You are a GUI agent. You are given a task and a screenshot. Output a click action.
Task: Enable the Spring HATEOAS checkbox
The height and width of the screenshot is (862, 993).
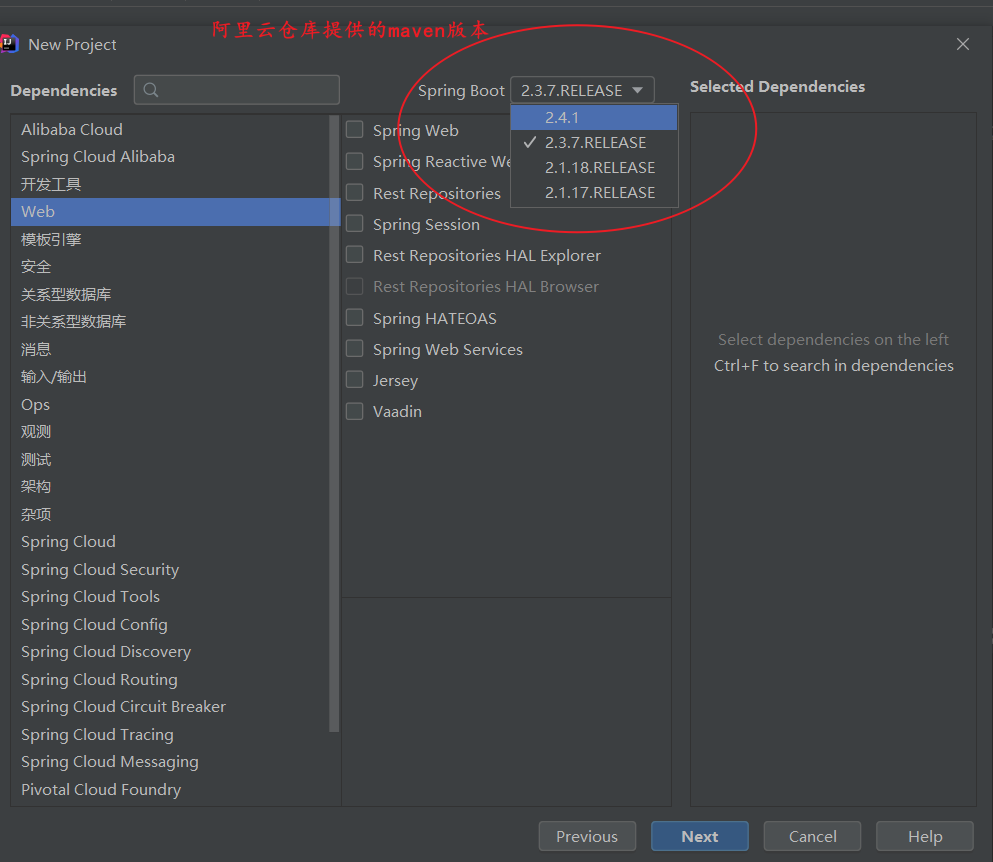(355, 318)
